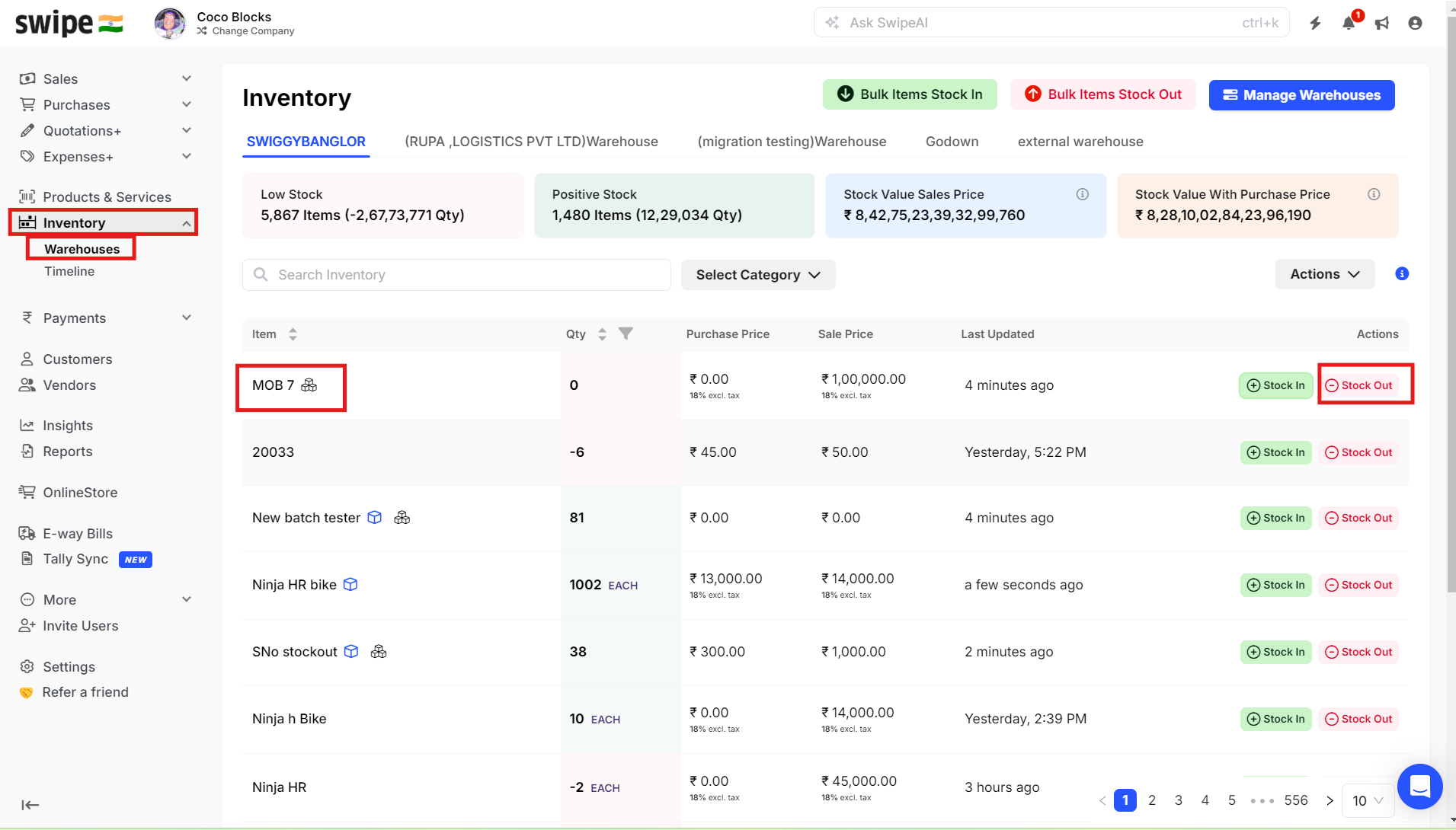Open the Actions dropdown menu
Screen dimensions: 1456x830
point(1324,274)
